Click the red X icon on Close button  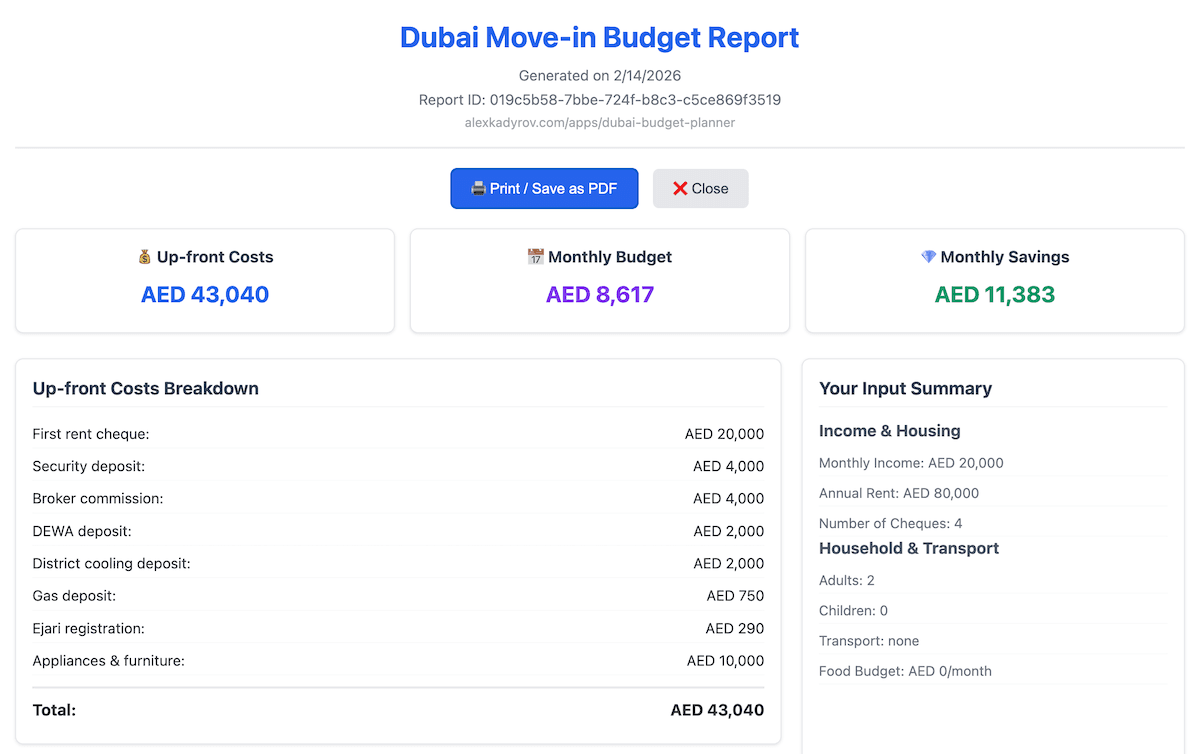pos(680,188)
